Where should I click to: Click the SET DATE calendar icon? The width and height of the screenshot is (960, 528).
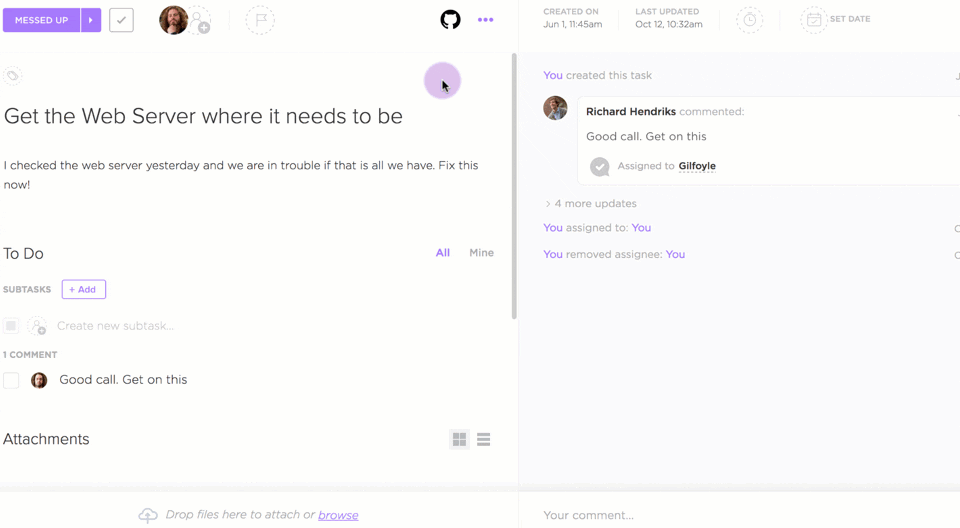813,20
